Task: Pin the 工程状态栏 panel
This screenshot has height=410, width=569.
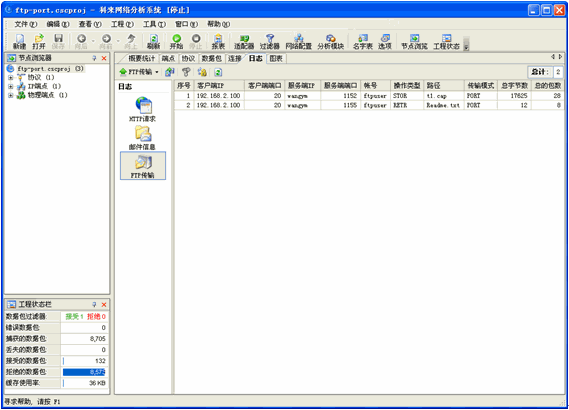Action: click(94, 304)
